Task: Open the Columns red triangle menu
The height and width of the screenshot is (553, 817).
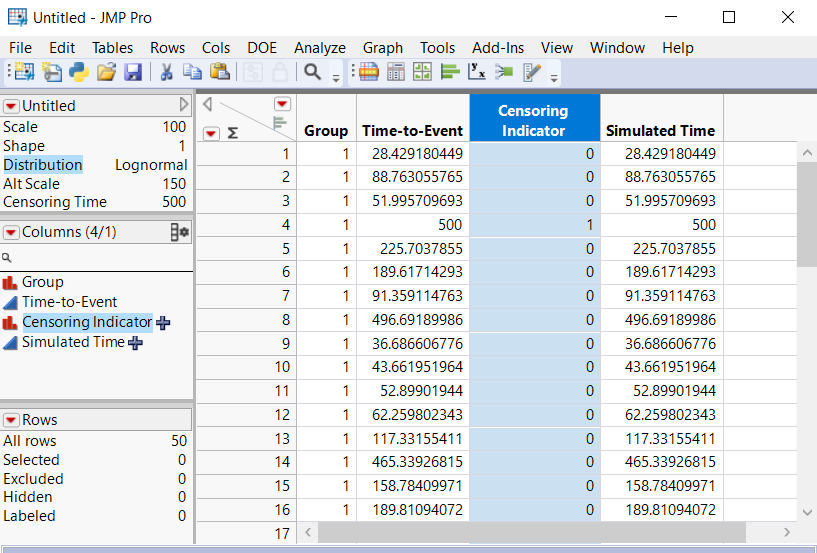Action: coord(11,232)
